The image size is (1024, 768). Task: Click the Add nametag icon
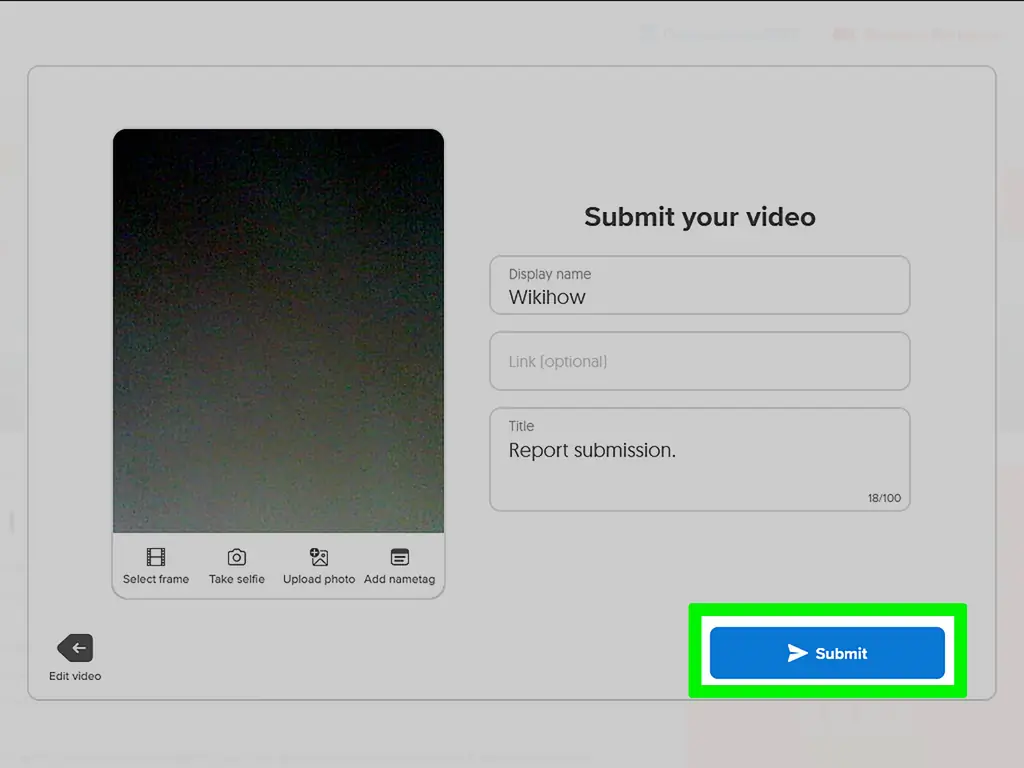tap(400, 557)
